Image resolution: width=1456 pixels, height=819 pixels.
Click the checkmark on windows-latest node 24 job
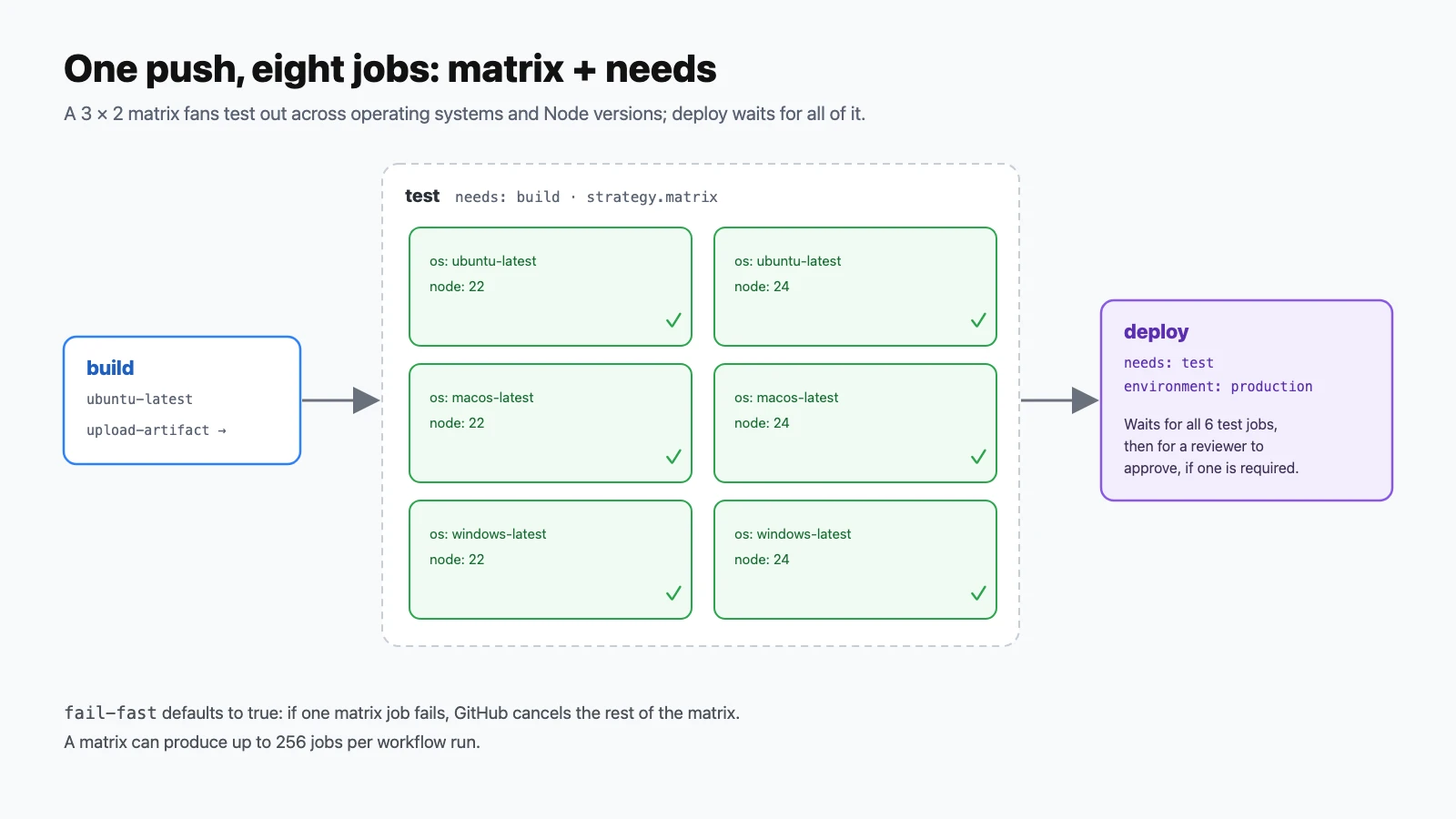point(978,593)
